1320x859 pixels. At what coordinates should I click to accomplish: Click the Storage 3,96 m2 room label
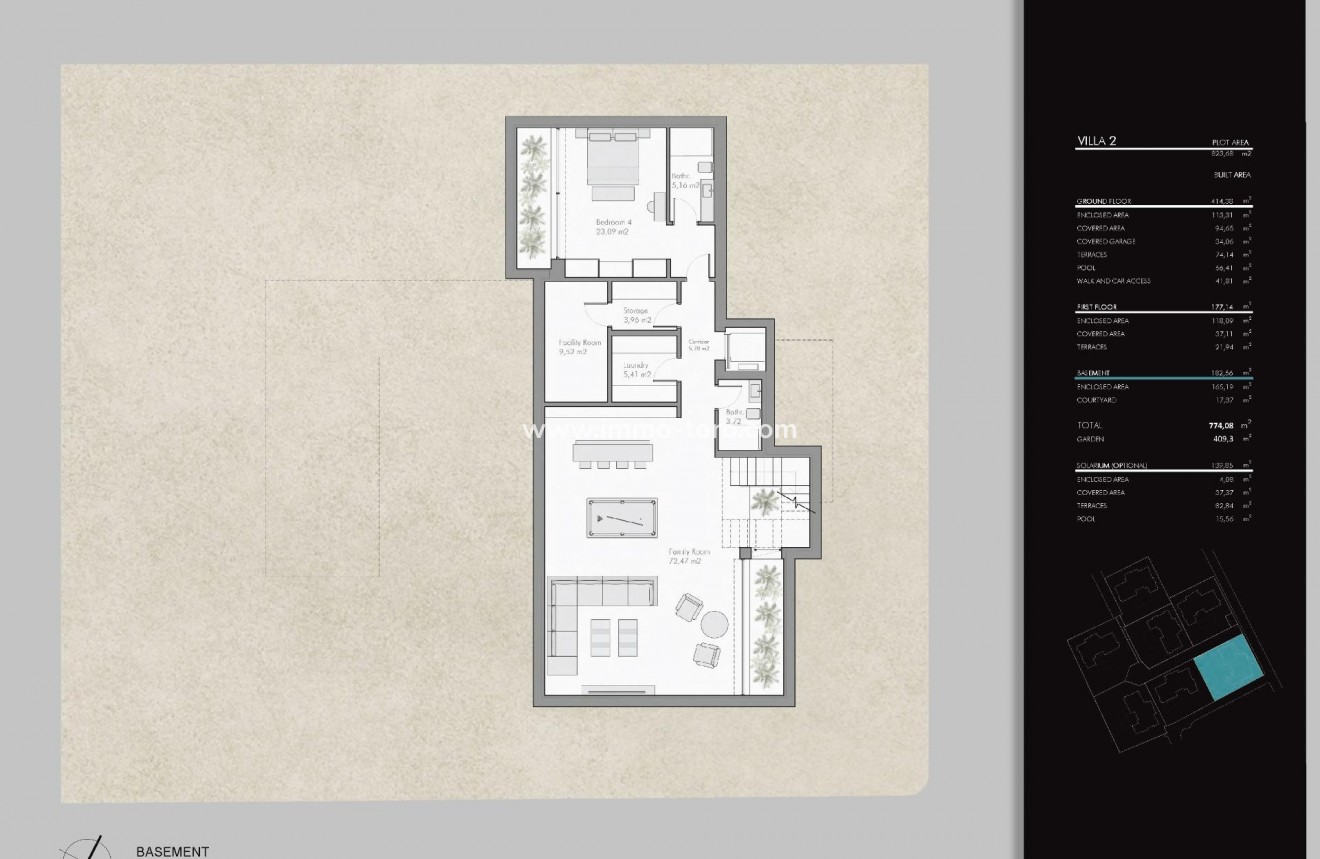(636, 316)
